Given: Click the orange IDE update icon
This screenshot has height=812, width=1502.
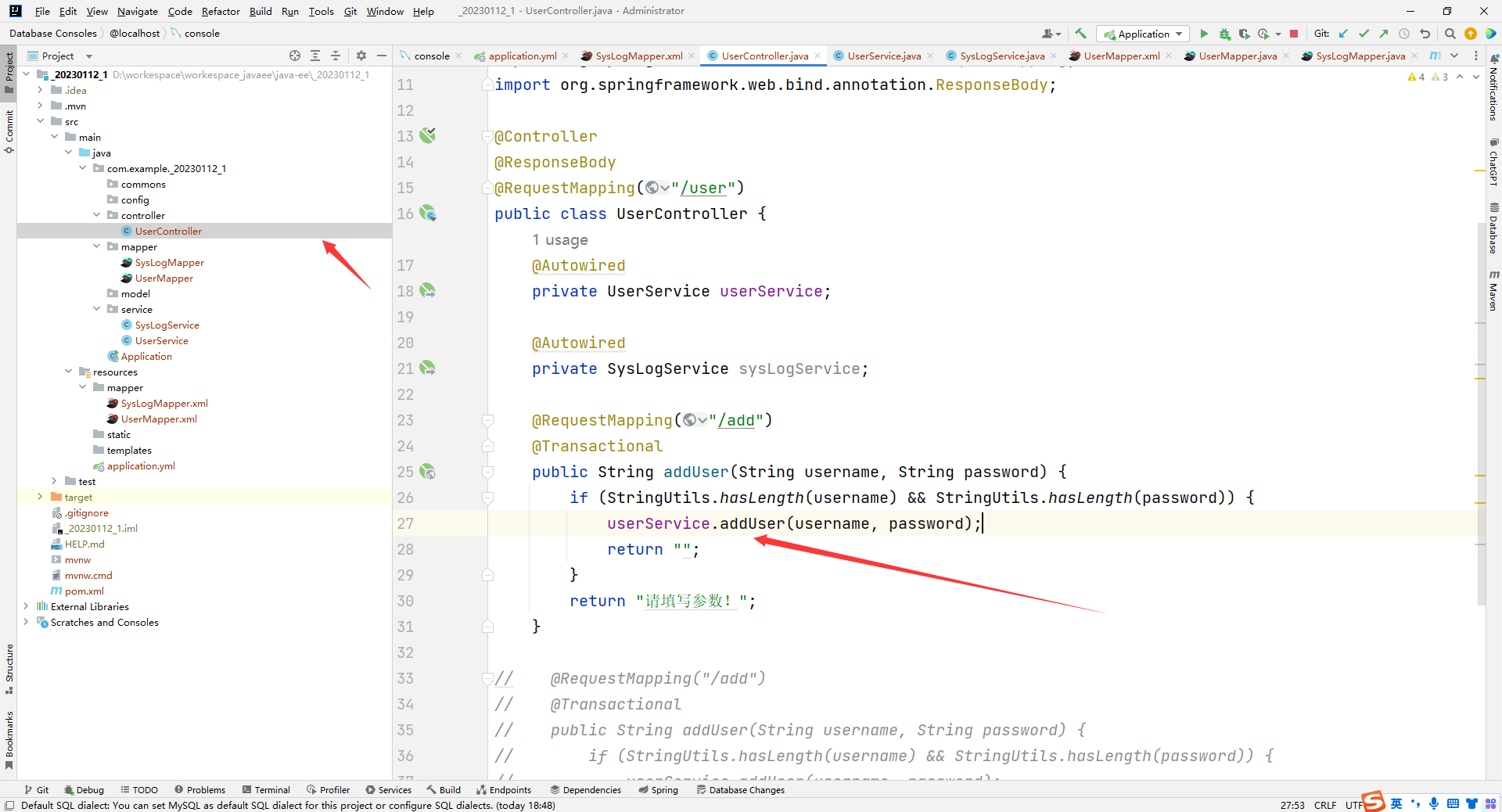Looking at the screenshot, I should (1470, 34).
